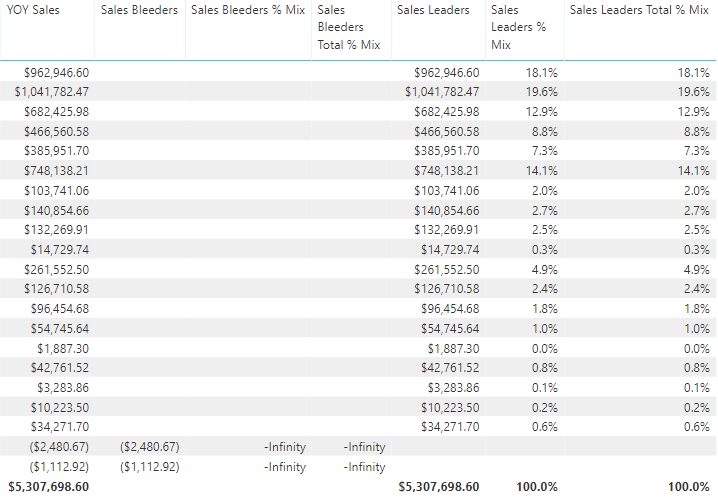718x499 pixels.
Task: Click YOY Sales value $42,761.52
Action: tap(60, 368)
